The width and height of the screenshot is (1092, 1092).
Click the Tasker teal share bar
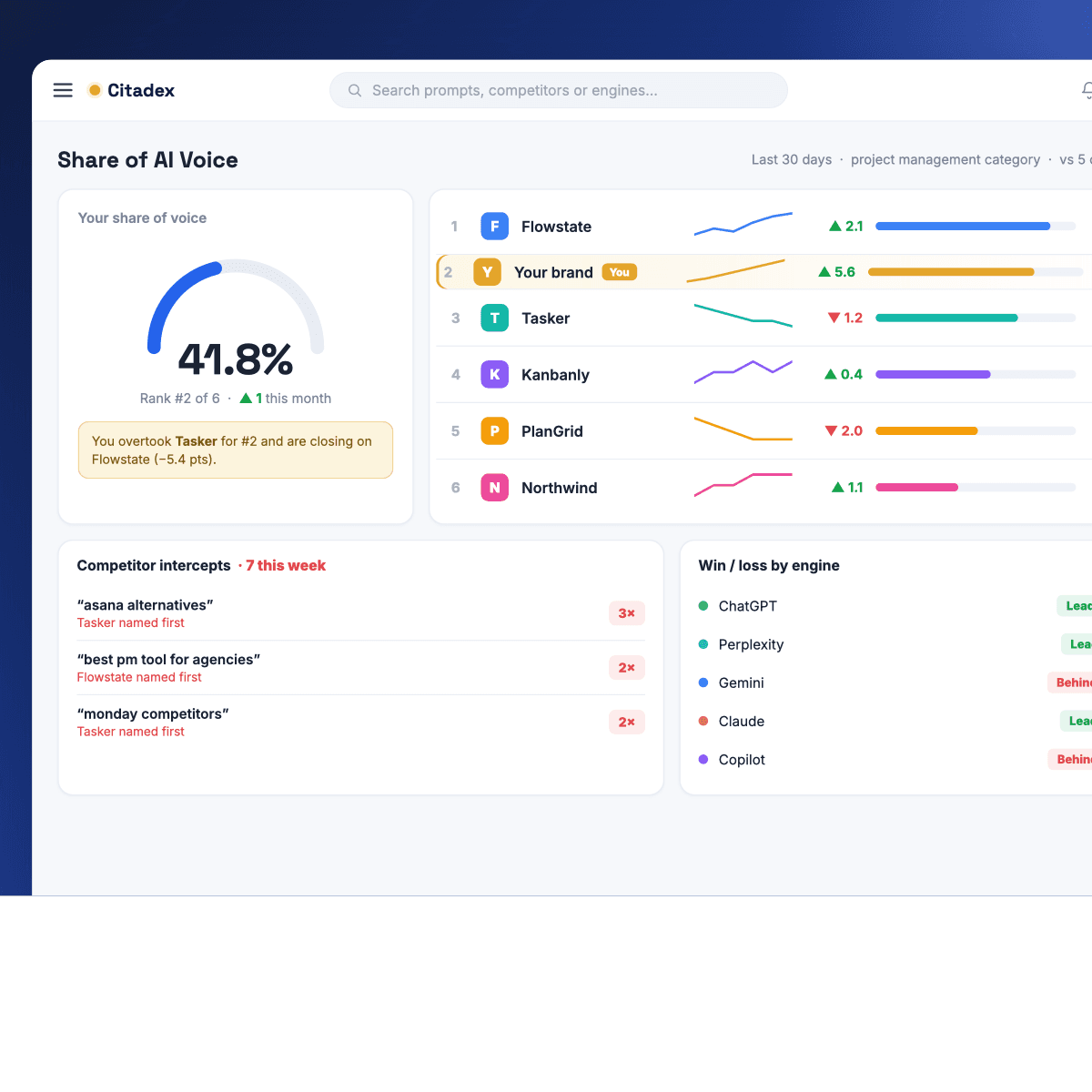pyautogui.click(x=946, y=318)
